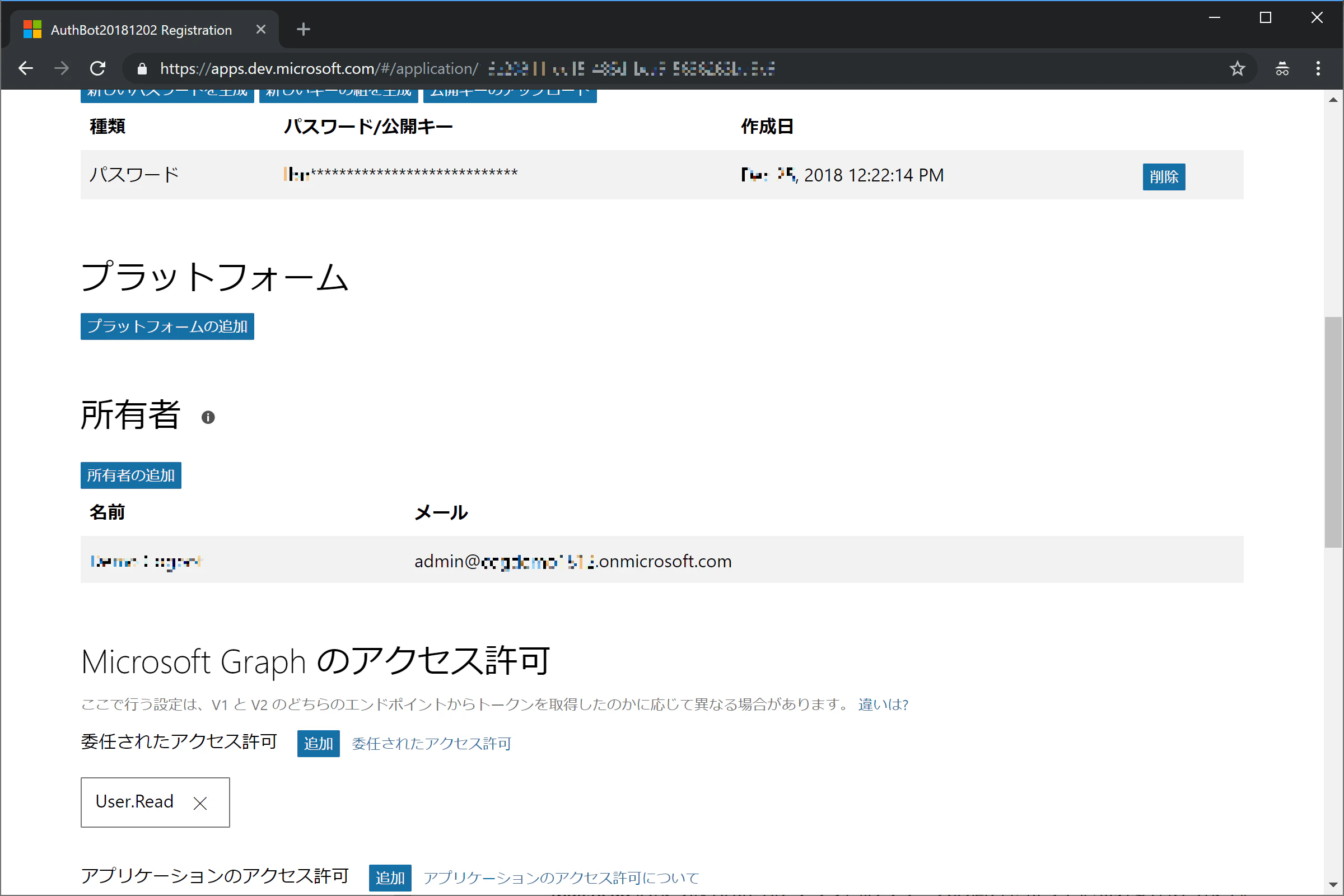The image size is (1344, 896).
Task: Go back to previous page
Action: pos(26,68)
